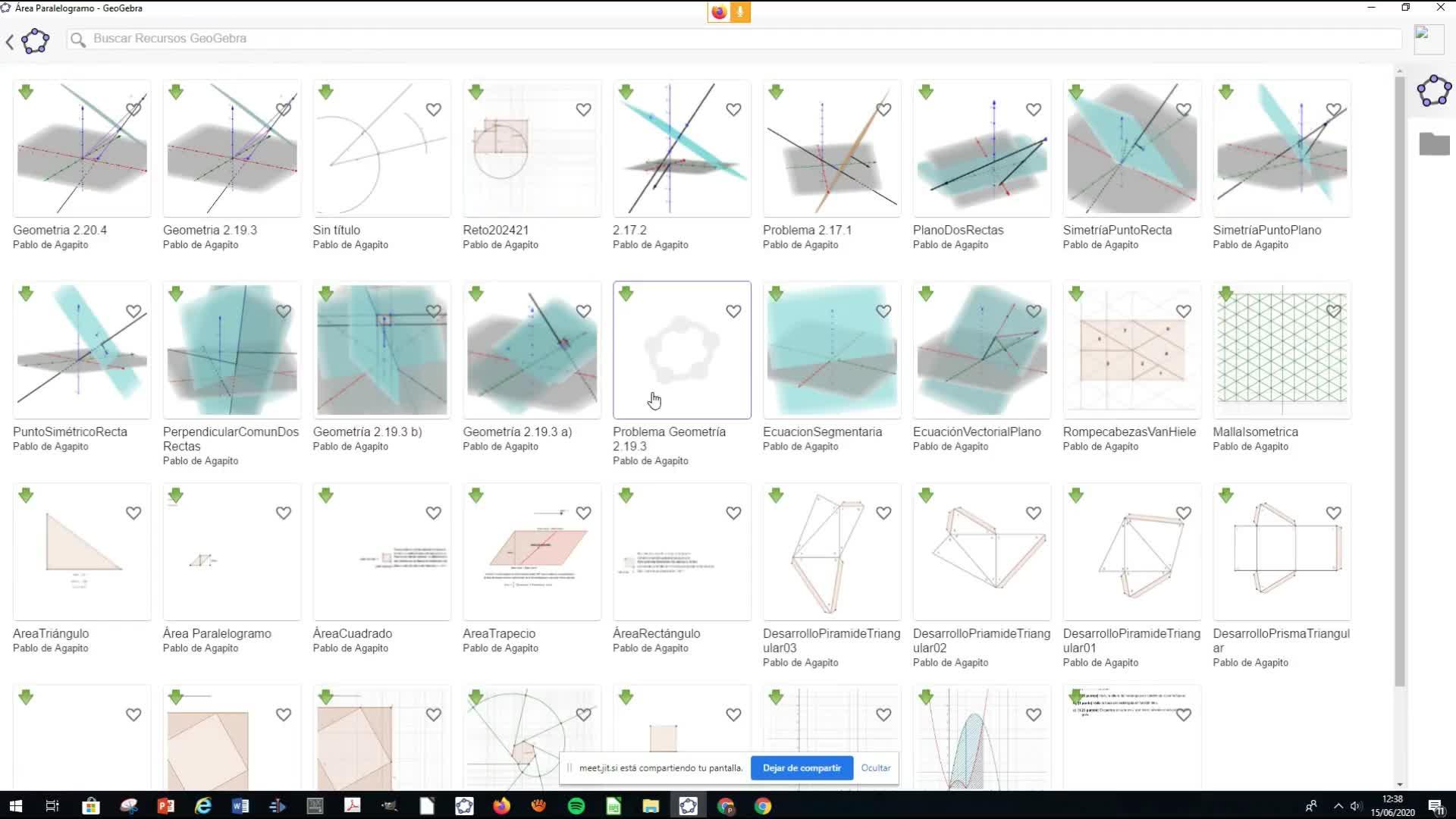Show hidden system tray icons chevron

[1338, 806]
